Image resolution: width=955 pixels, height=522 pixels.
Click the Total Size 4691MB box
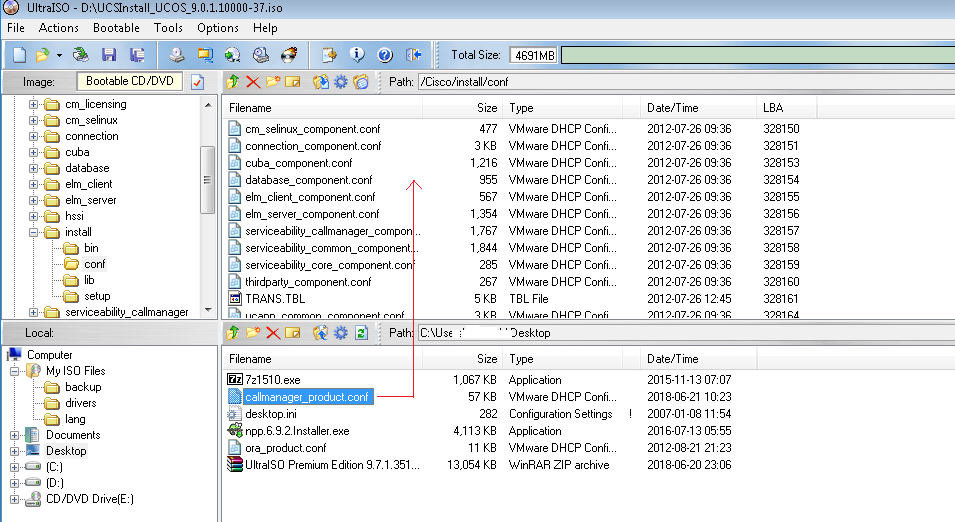click(534, 55)
